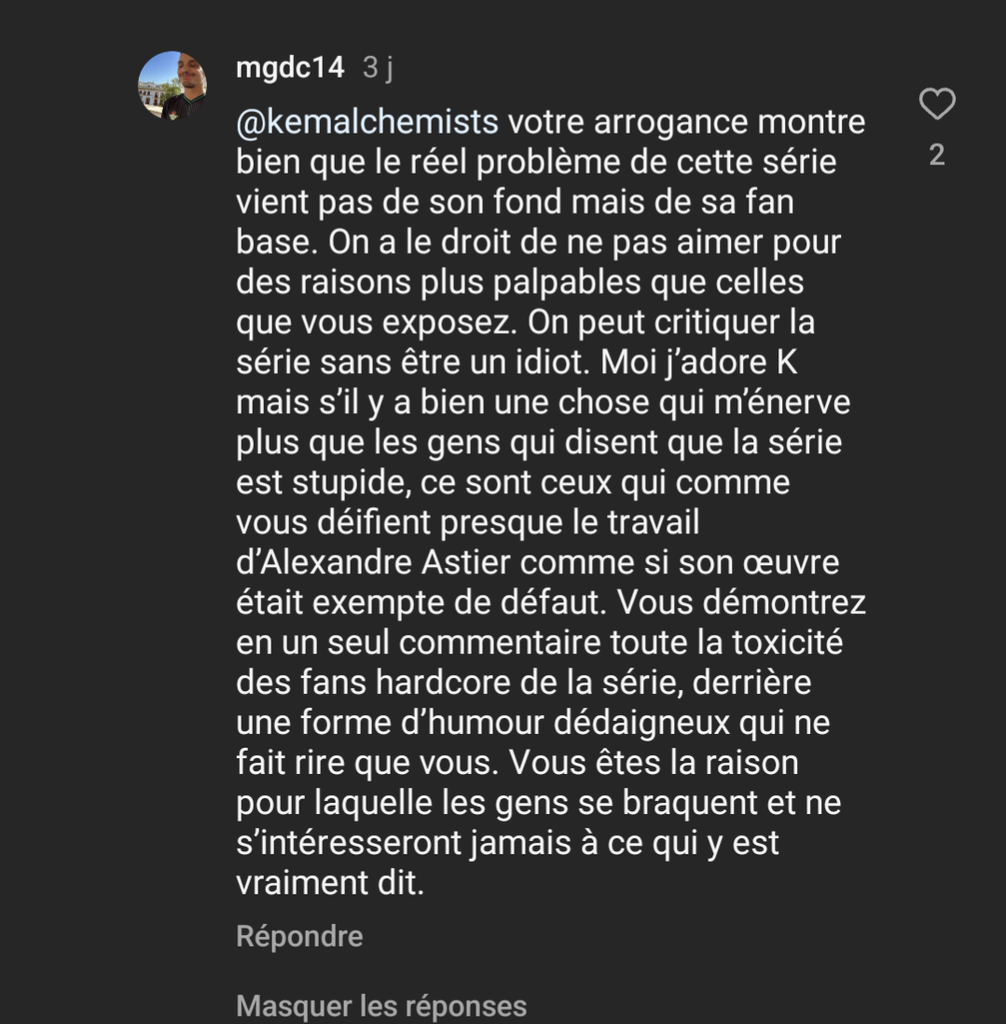Collapse replies with Masquer les réponses

[381, 1005]
